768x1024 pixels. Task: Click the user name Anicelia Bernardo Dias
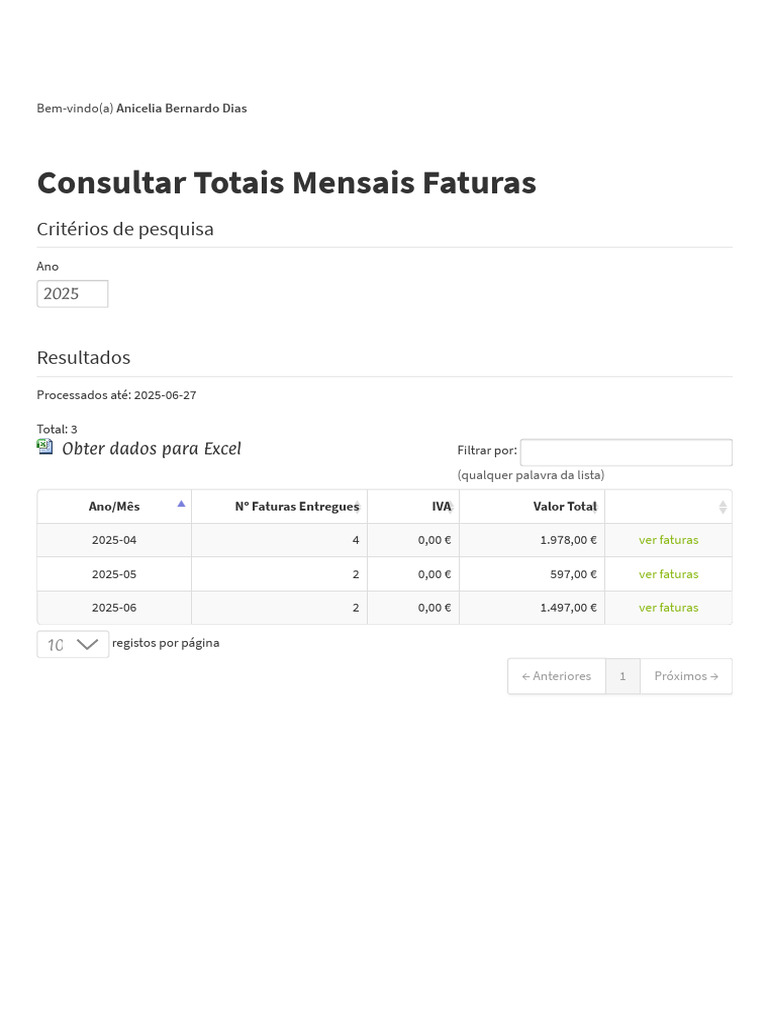tap(181, 108)
